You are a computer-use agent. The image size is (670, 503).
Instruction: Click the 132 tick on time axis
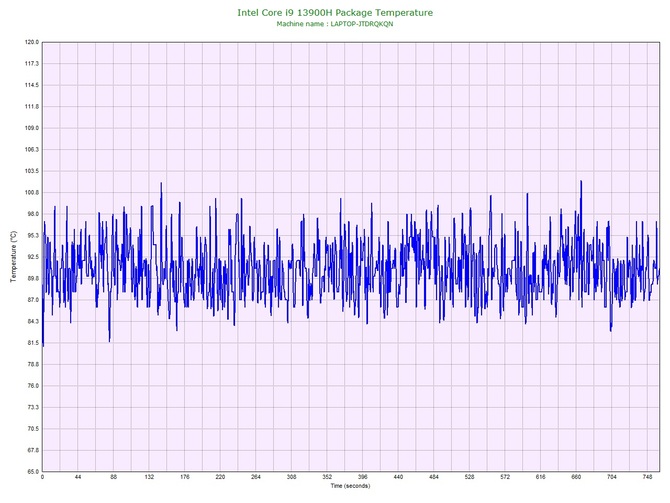149,477
